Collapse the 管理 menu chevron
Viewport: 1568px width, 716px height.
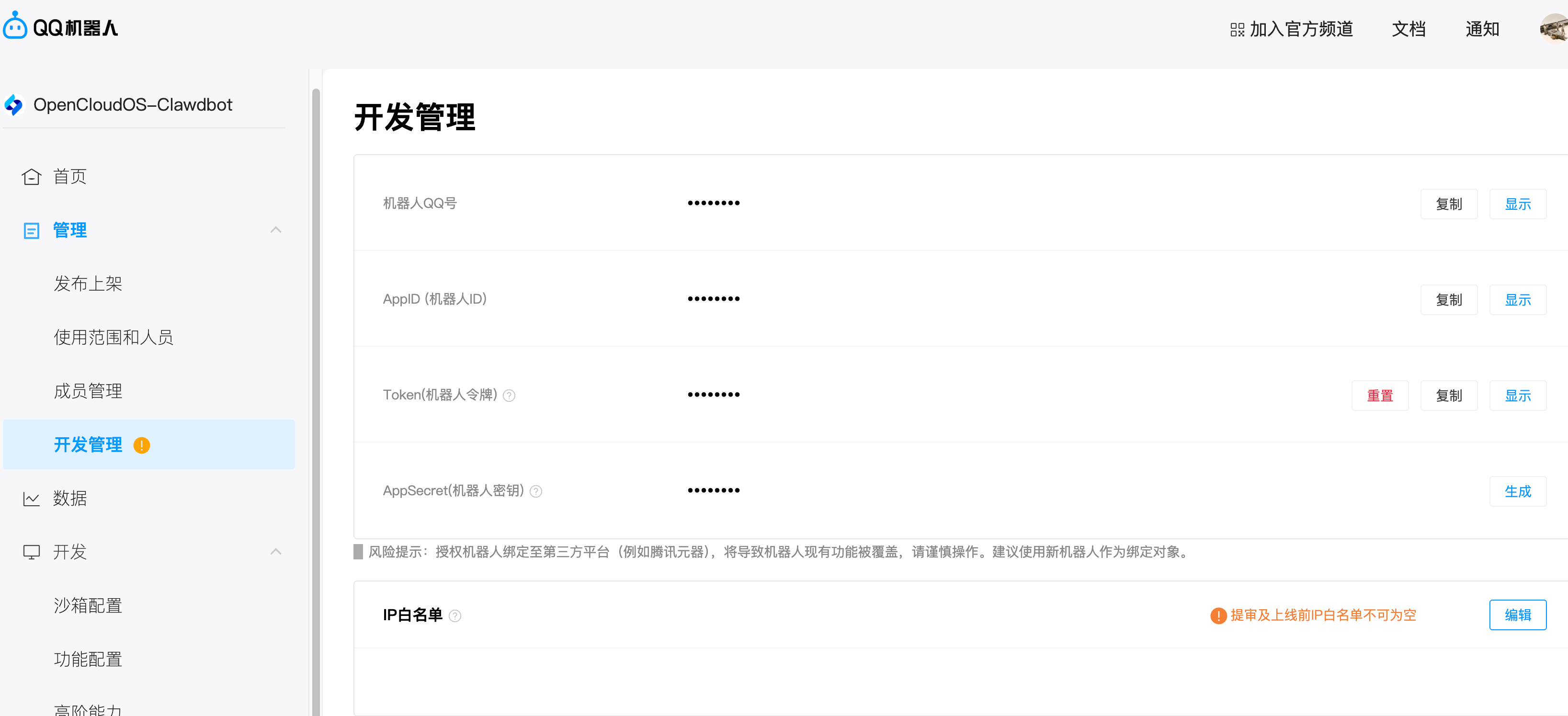(x=276, y=229)
